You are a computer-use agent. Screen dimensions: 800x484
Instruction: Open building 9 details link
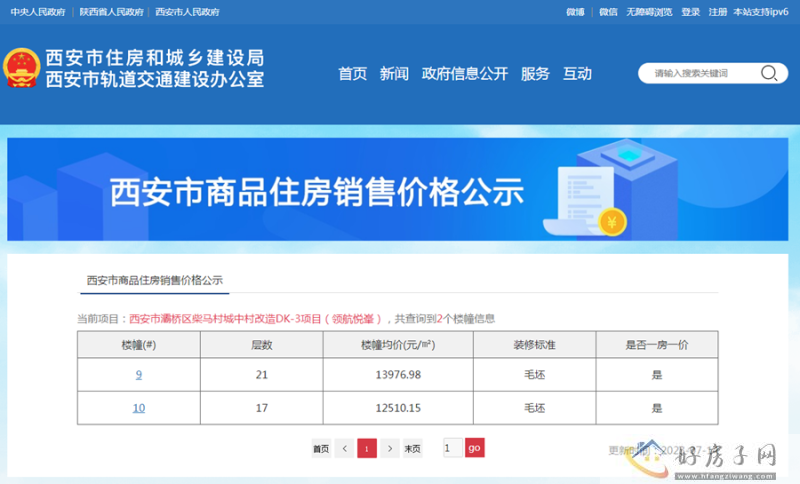point(139,375)
